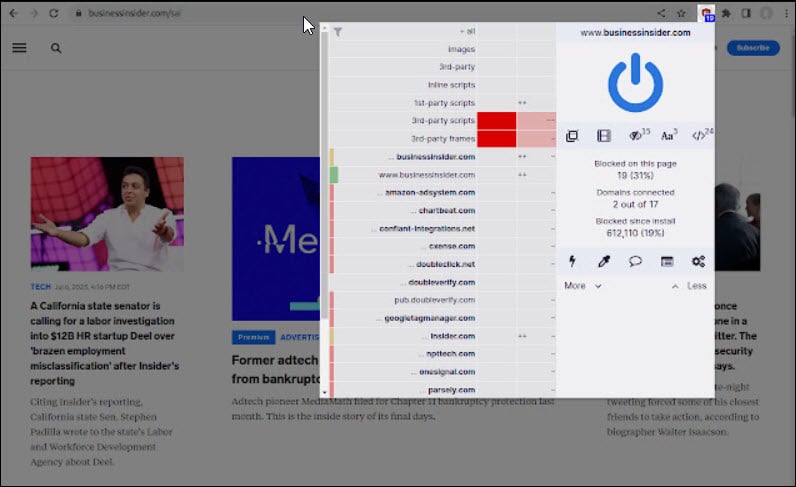The height and width of the screenshot is (487, 796).
Task: Select cxense.com domain row
Action: (442, 246)
